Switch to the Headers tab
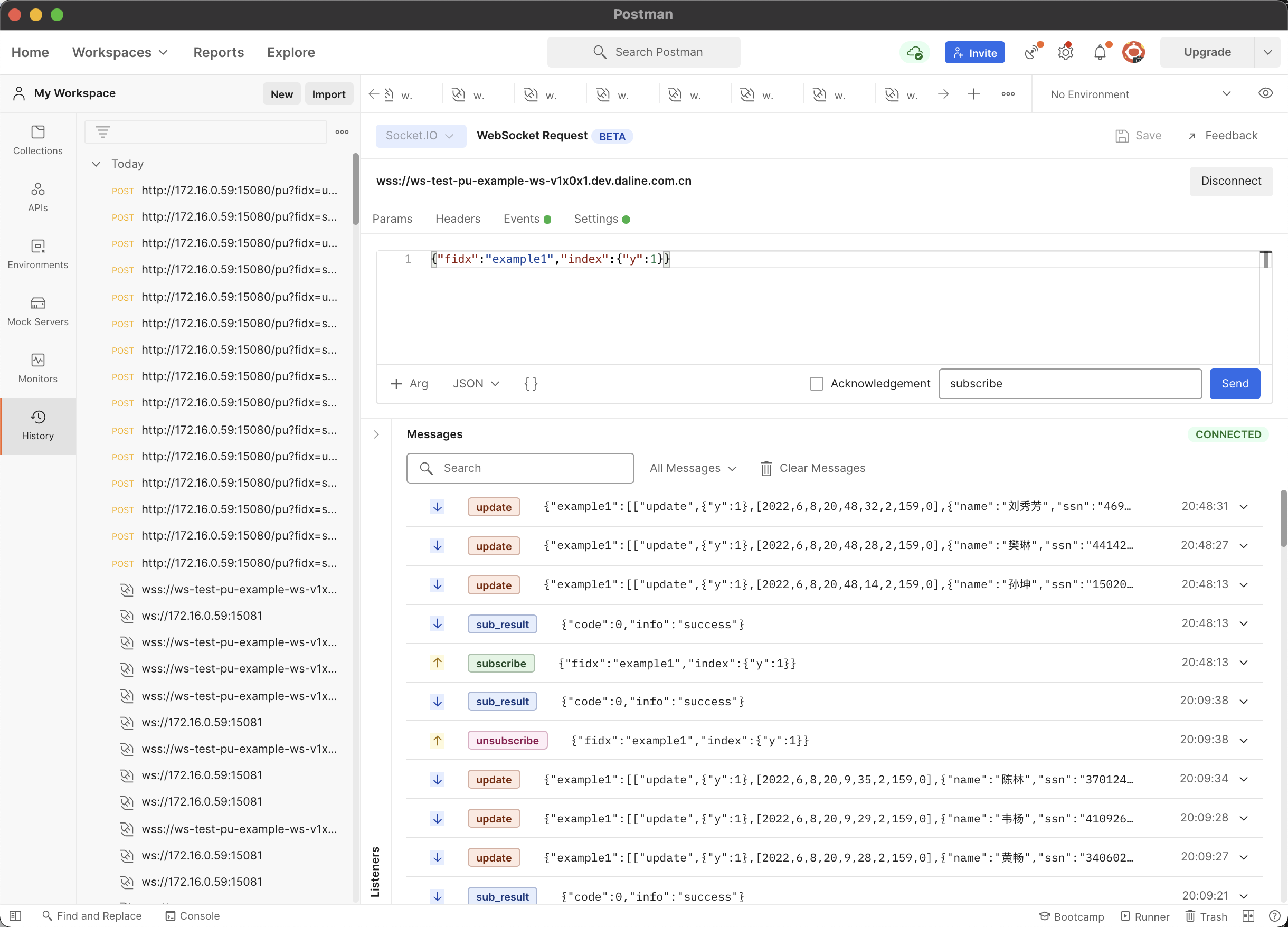The width and height of the screenshot is (1288, 927). (458, 219)
